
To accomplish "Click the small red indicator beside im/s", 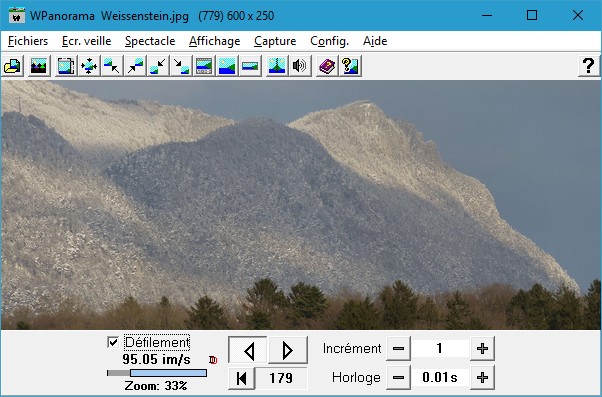I will click(x=213, y=360).
